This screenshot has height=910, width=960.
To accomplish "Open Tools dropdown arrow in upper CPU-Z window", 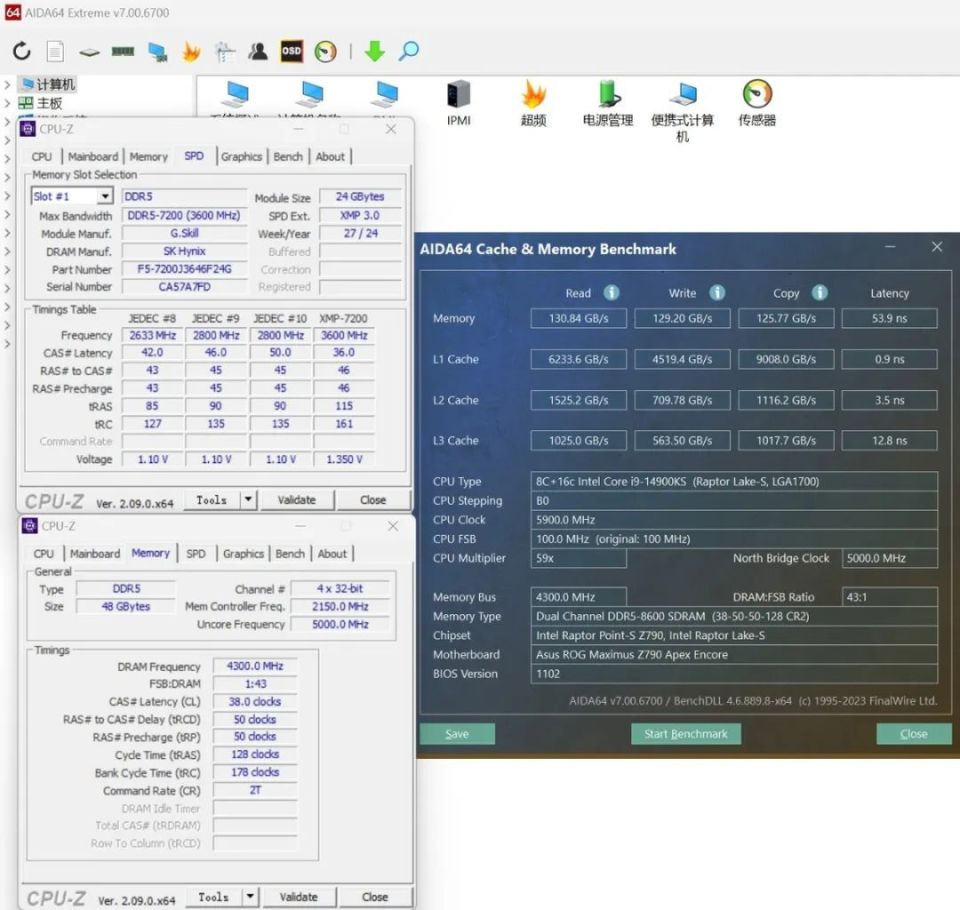I will [248, 500].
